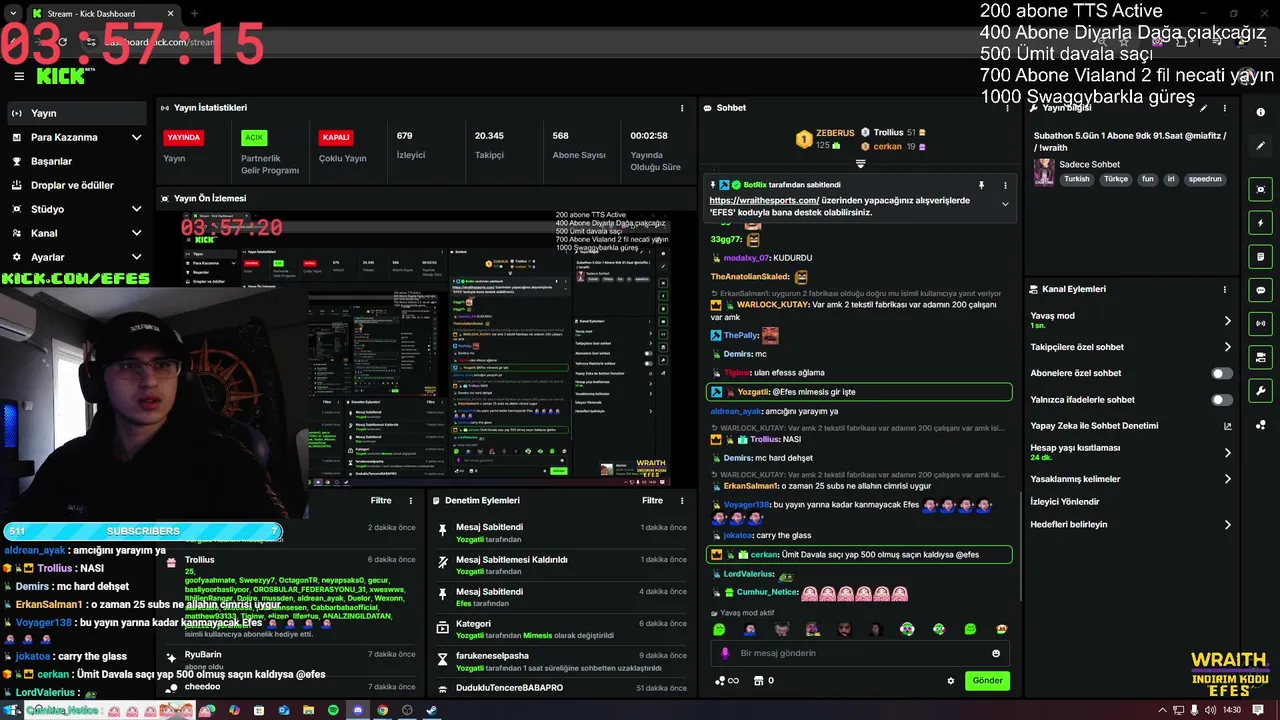The width and height of the screenshot is (1280, 720).
Task: Click farukeneselpasha timeout row in Denetim Eylemleri
Action: point(562,661)
